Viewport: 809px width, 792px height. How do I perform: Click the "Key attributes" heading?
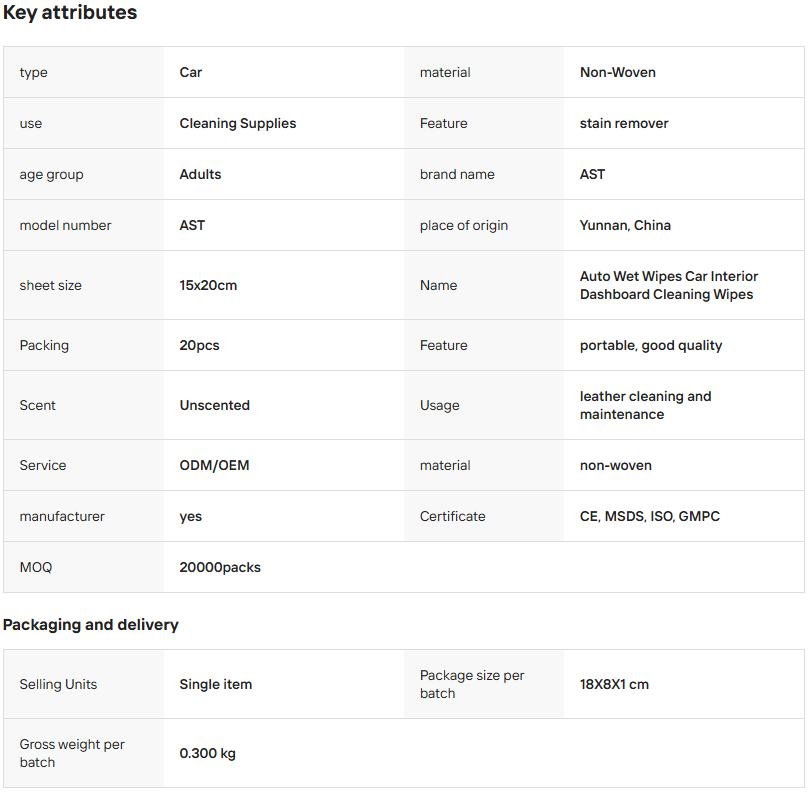[x=70, y=13]
